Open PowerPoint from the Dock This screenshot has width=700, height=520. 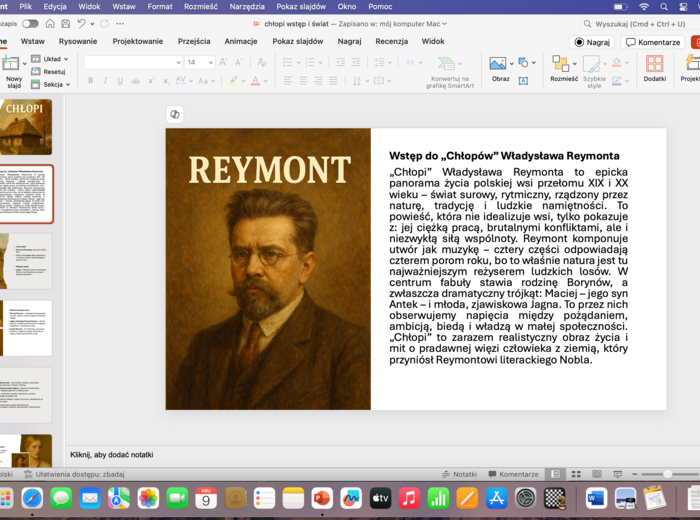[322, 497]
